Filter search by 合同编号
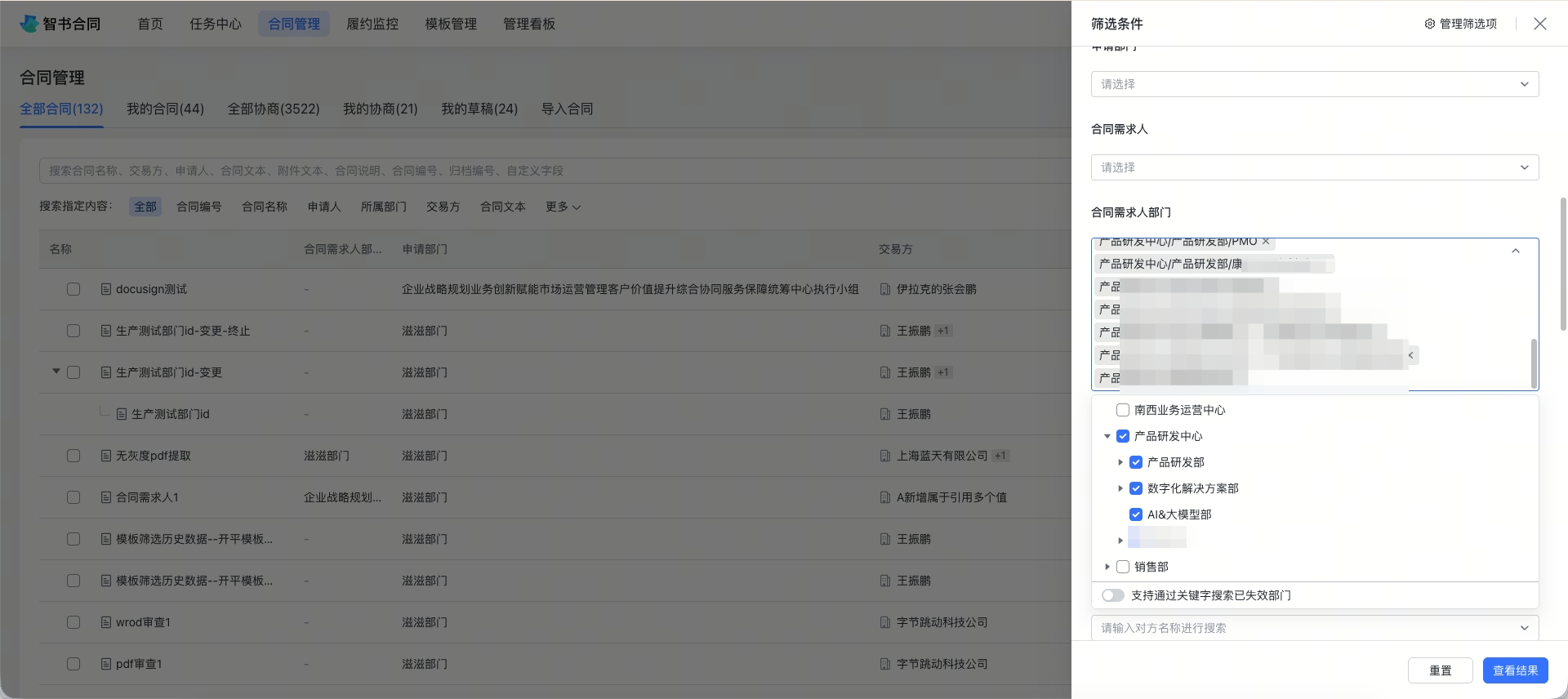 pyautogui.click(x=199, y=207)
